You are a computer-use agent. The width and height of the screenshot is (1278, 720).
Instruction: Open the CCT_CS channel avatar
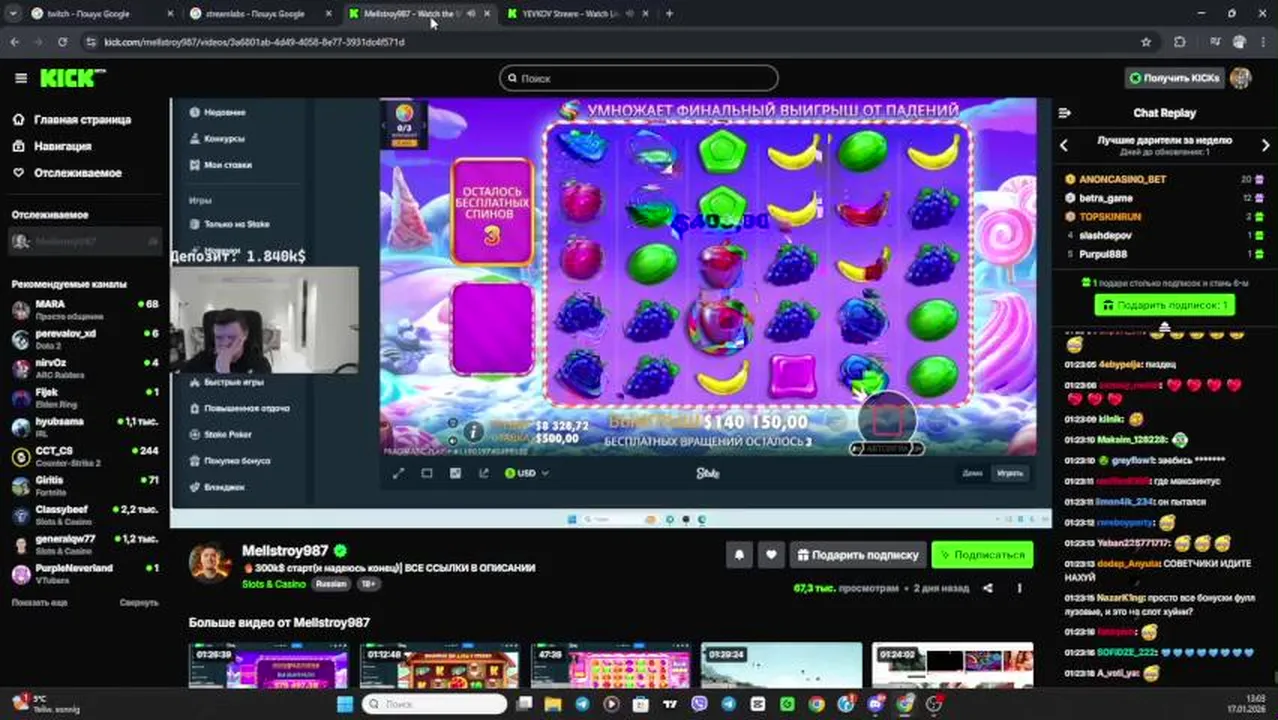point(20,456)
